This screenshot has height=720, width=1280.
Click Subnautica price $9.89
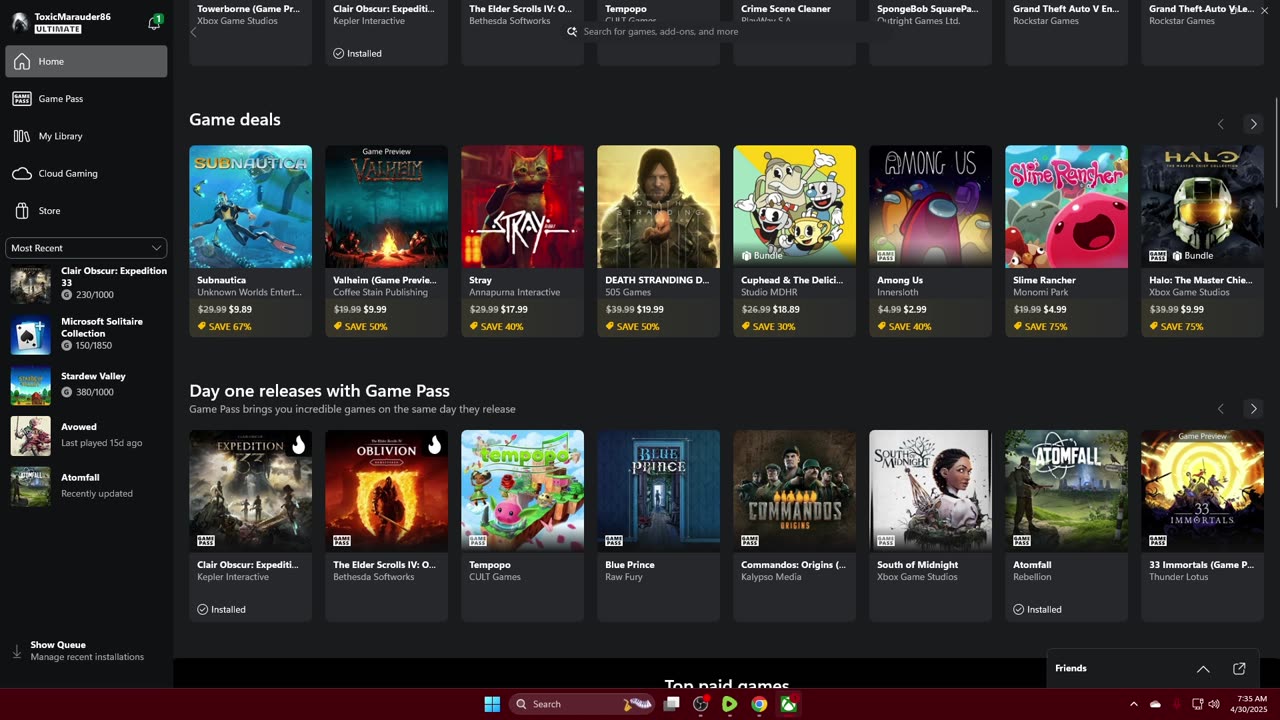[240, 310]
